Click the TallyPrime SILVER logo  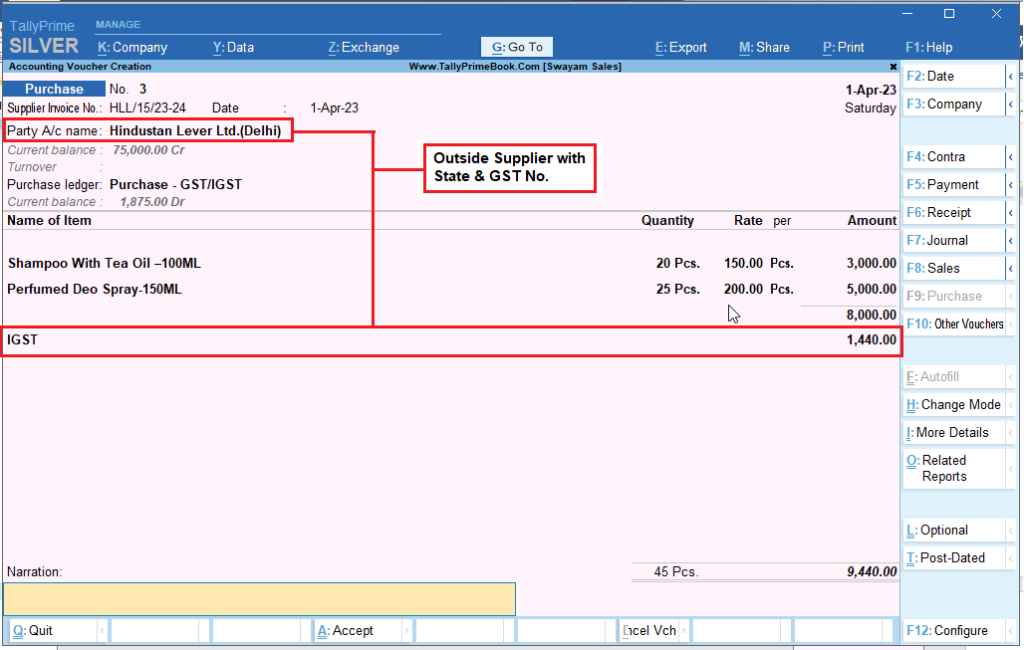click(x=43, y=37)
